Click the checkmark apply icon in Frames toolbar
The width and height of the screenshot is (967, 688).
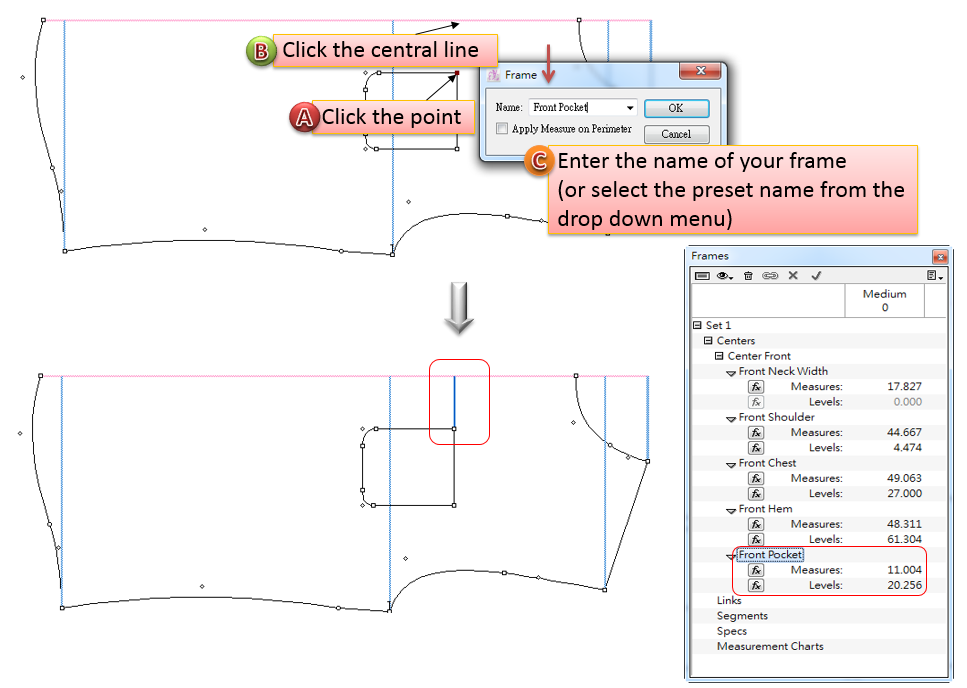pyautogui.click(x=816, y=275)
